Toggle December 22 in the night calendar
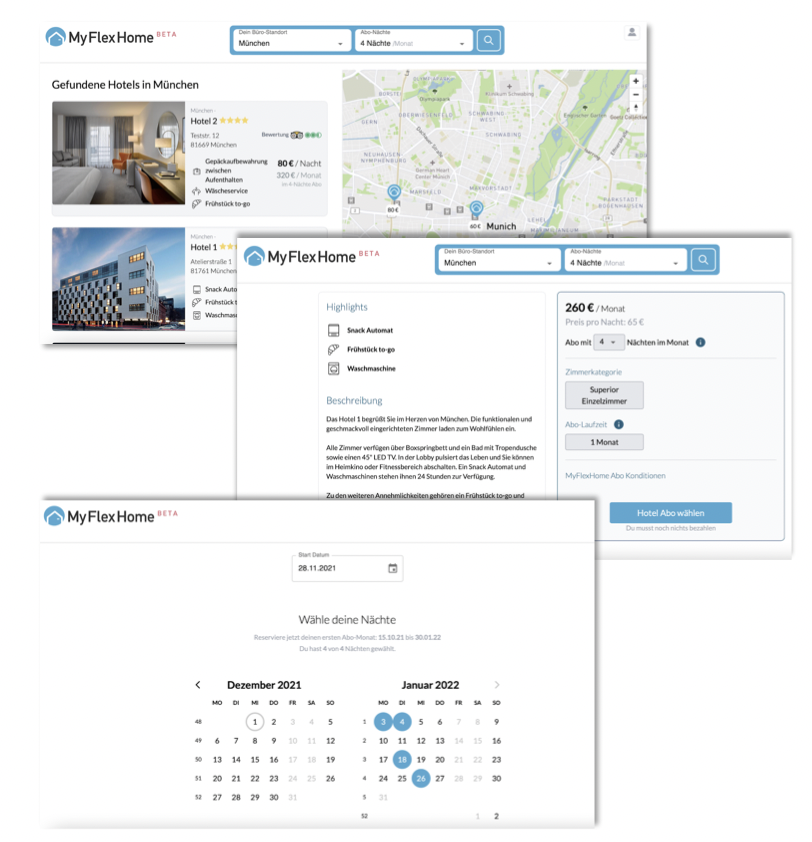Image resolution: width=812 pixels, height=842 pixels. click(255, 778)
